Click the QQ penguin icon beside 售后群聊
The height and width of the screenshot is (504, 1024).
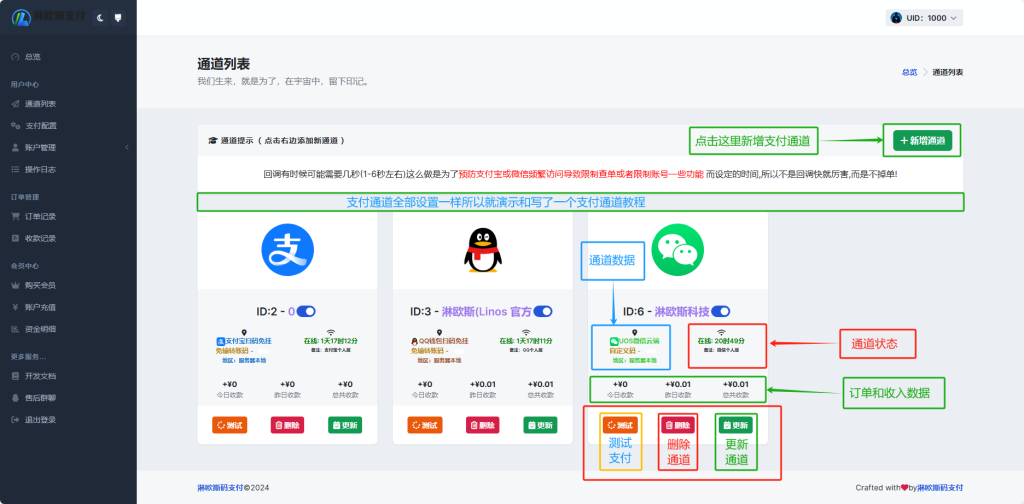(x=15, y=398)
